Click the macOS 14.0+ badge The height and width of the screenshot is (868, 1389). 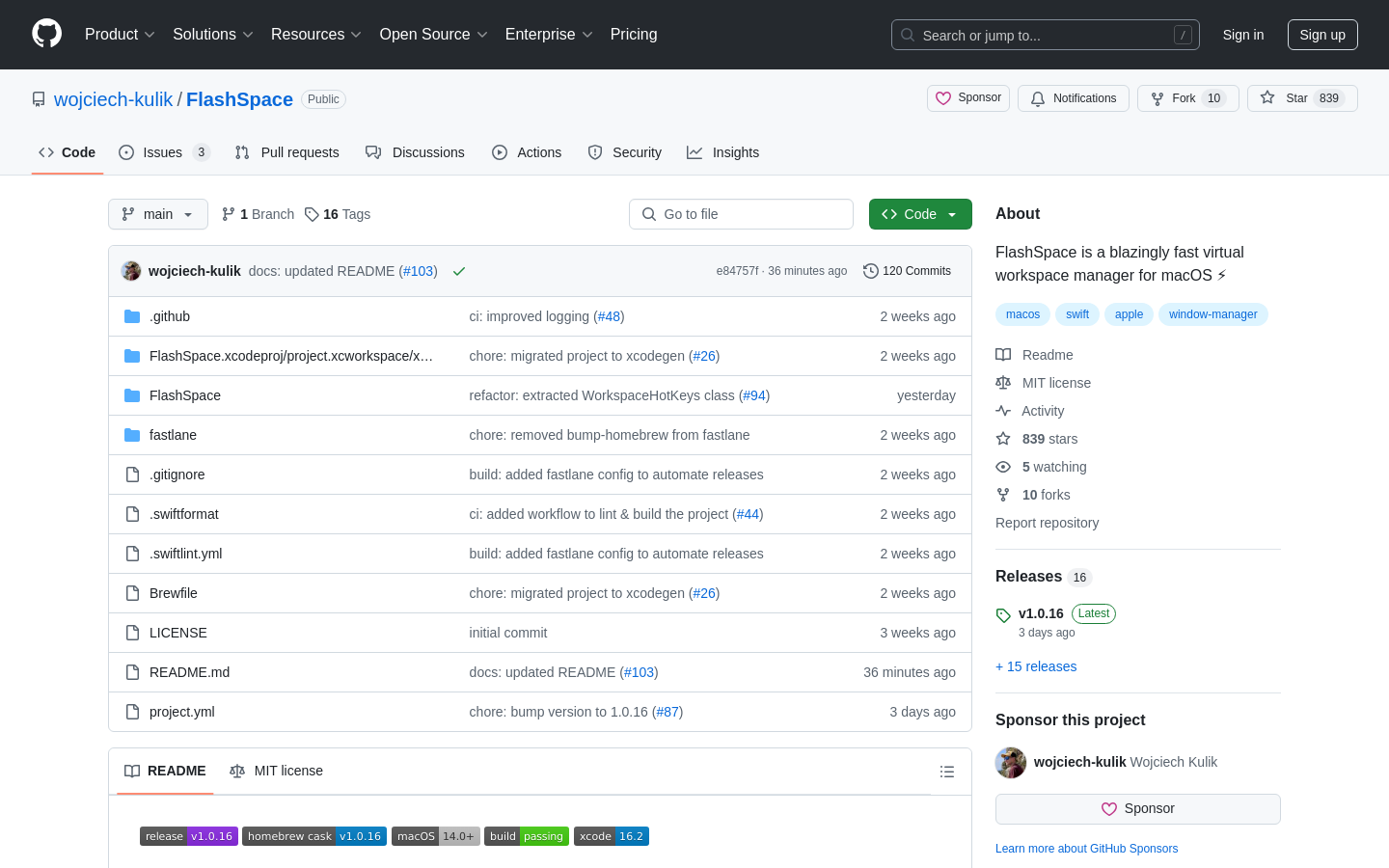[x=436, y=836]
